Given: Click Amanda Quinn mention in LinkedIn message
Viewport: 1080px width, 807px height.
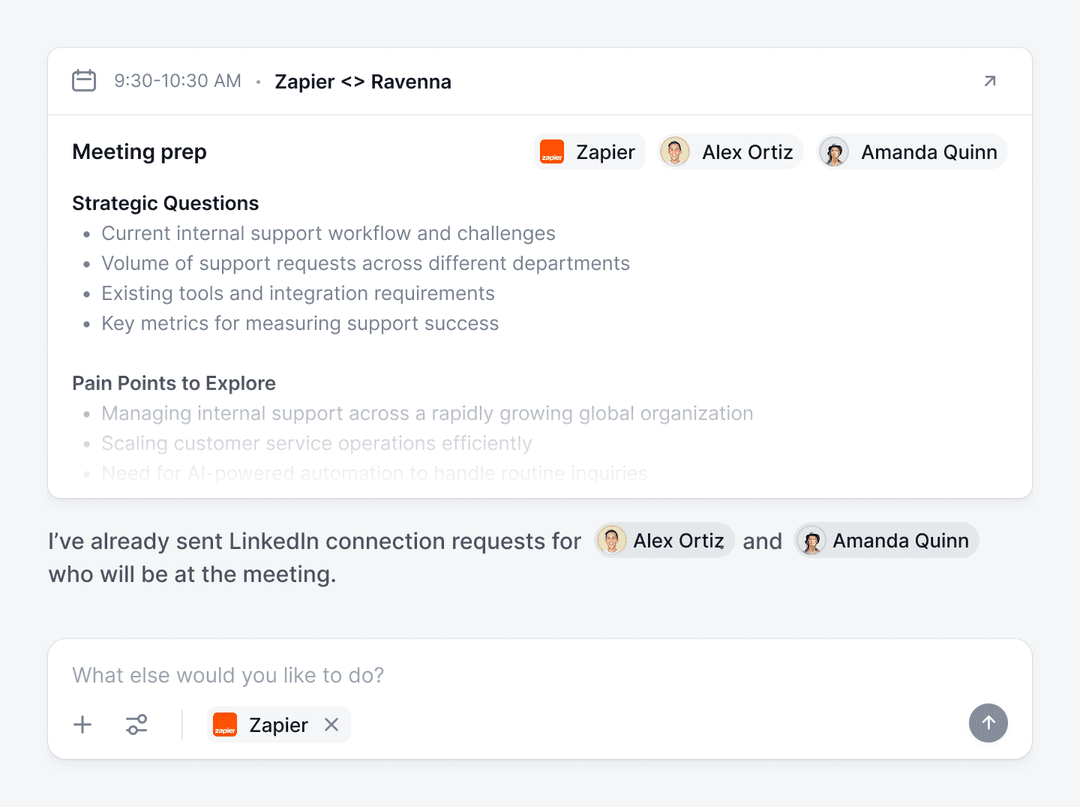Looking at the screenshot, I should tap(886, 541).
